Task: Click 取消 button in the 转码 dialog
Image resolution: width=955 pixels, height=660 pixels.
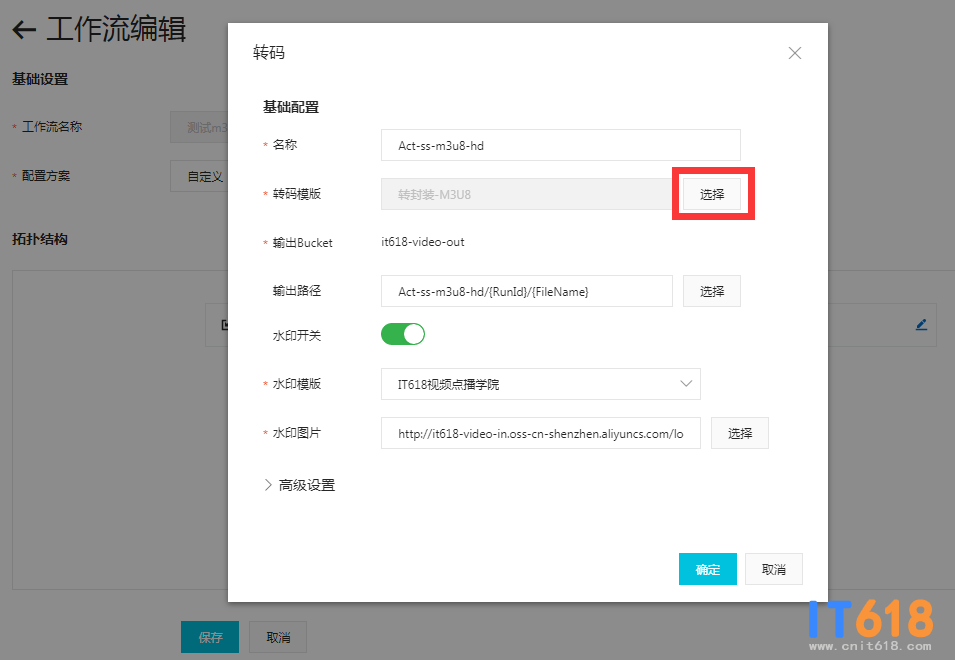Action: point(774,569)
